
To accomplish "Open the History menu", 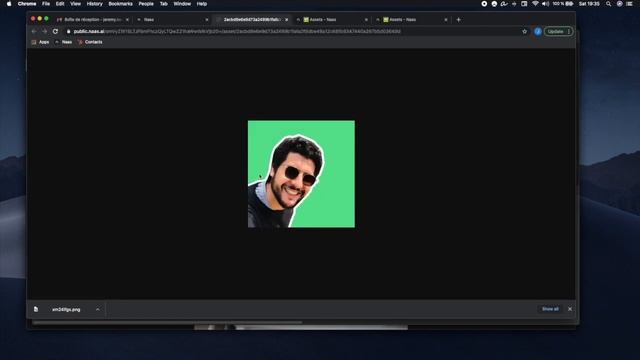I will (x=94, y=4).
